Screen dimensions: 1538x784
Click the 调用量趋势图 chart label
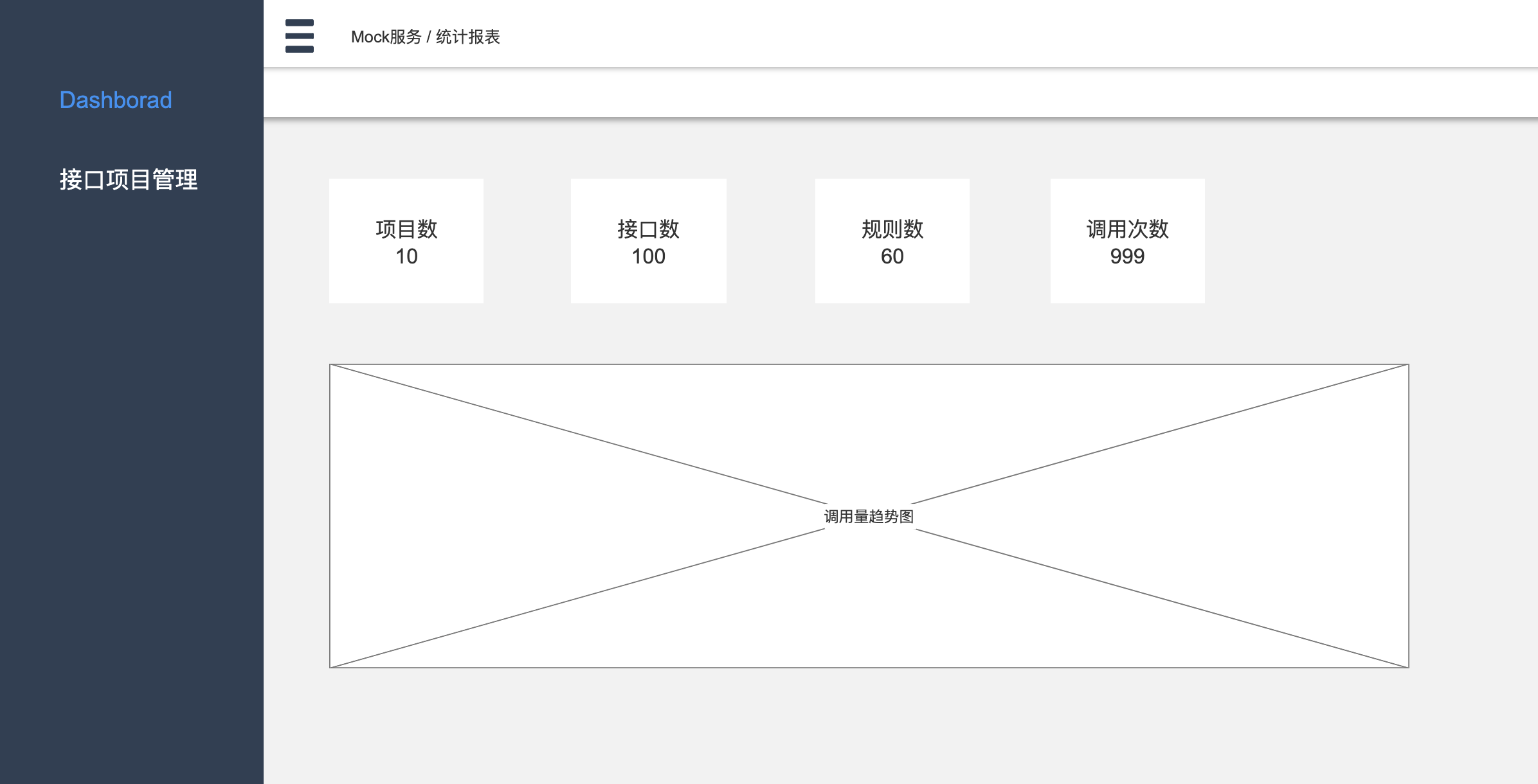click(869, 517)
